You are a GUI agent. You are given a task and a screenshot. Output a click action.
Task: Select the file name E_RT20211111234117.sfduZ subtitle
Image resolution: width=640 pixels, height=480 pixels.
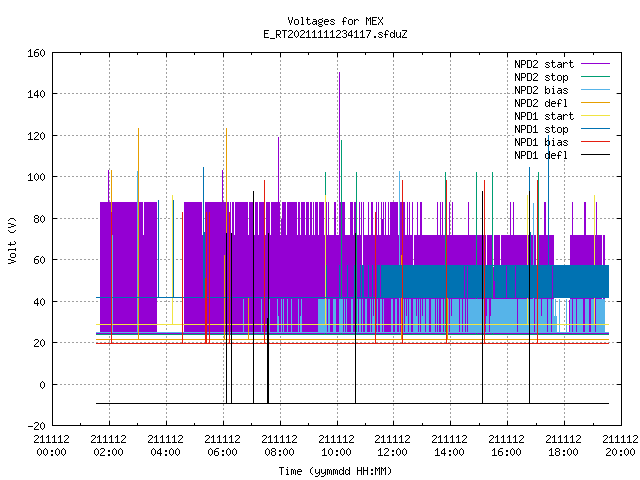click(335, 34)
